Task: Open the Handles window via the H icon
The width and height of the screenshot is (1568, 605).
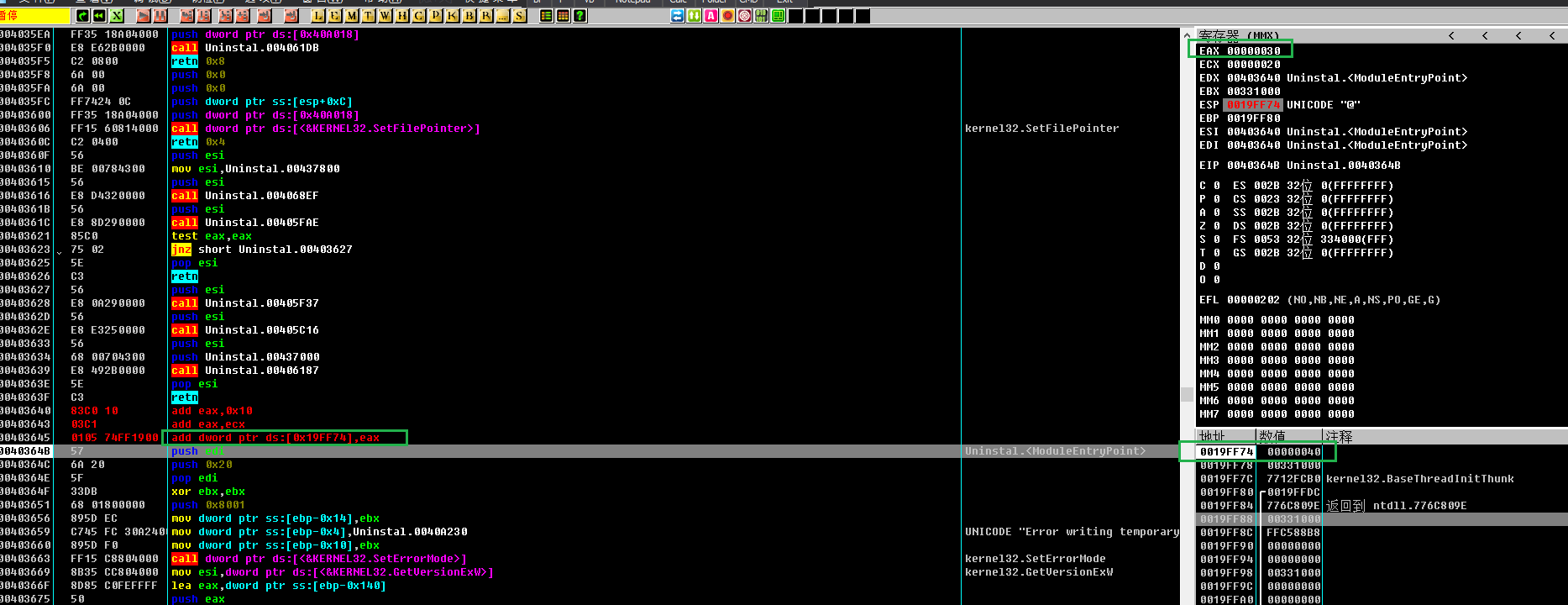Action: tap(402, 16)
